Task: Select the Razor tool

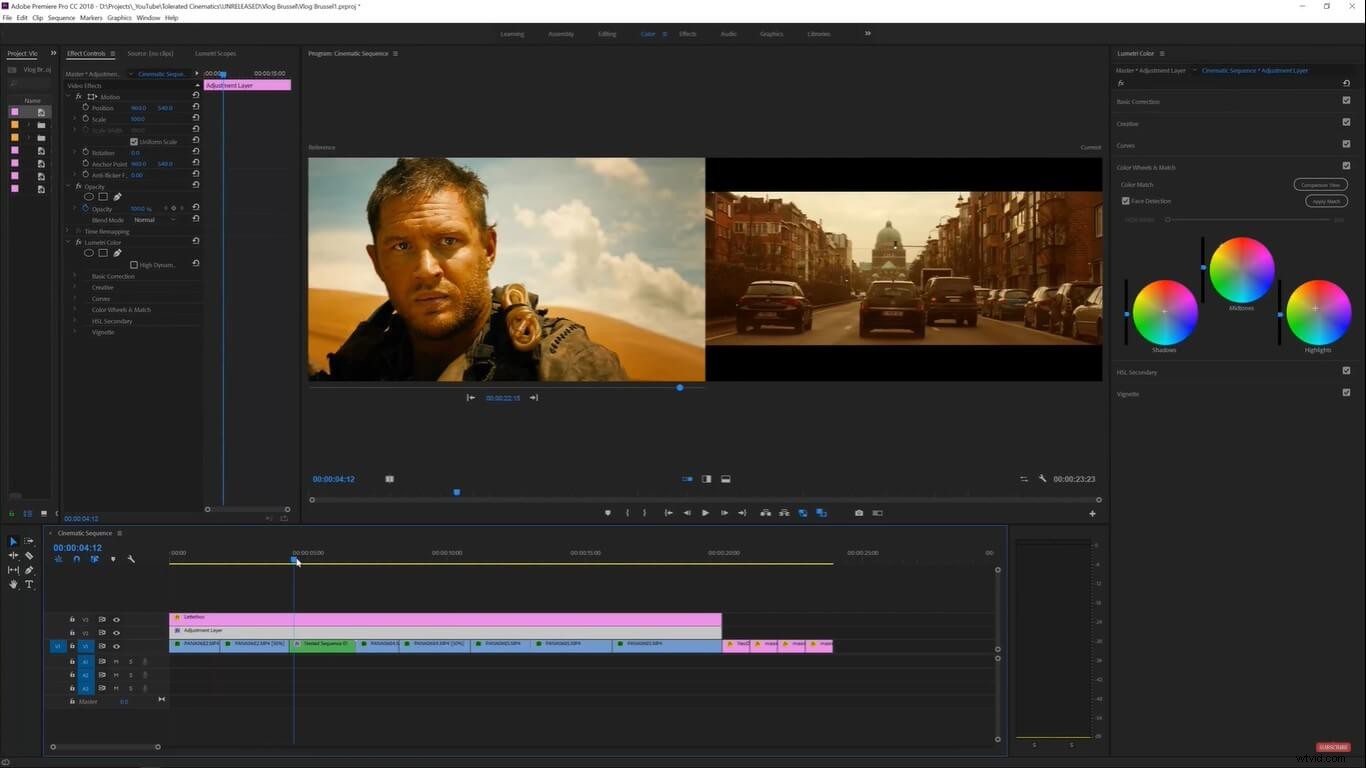Action: (30, 556)
